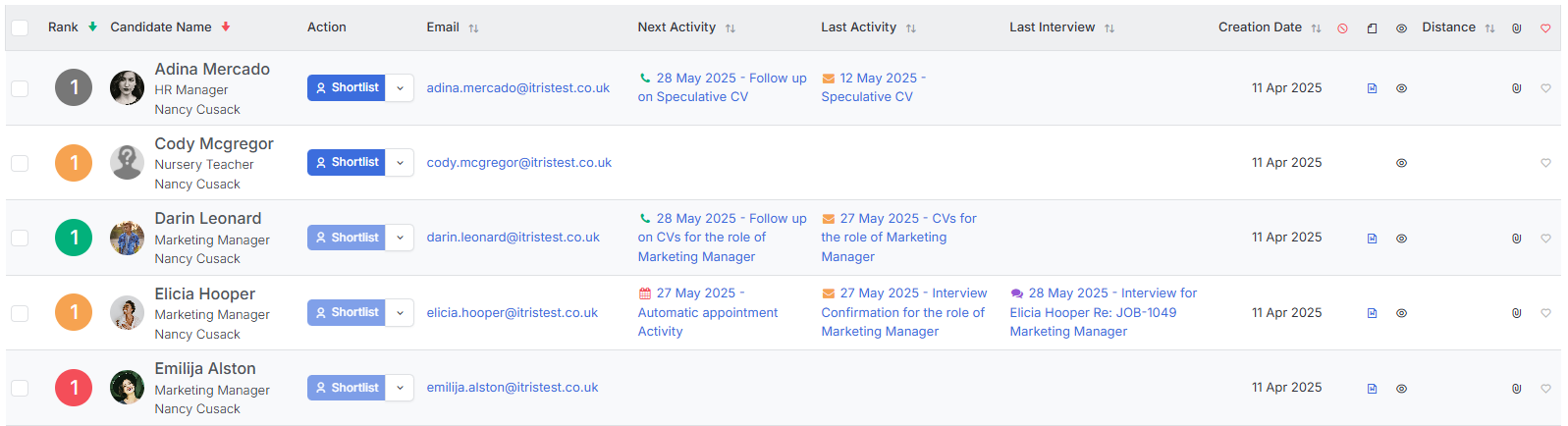Image resolution: width=1568 pixels, height=426 pixels.
Task: Click attachment icon in Darin Leonard row
Action: coord(1516,239)
